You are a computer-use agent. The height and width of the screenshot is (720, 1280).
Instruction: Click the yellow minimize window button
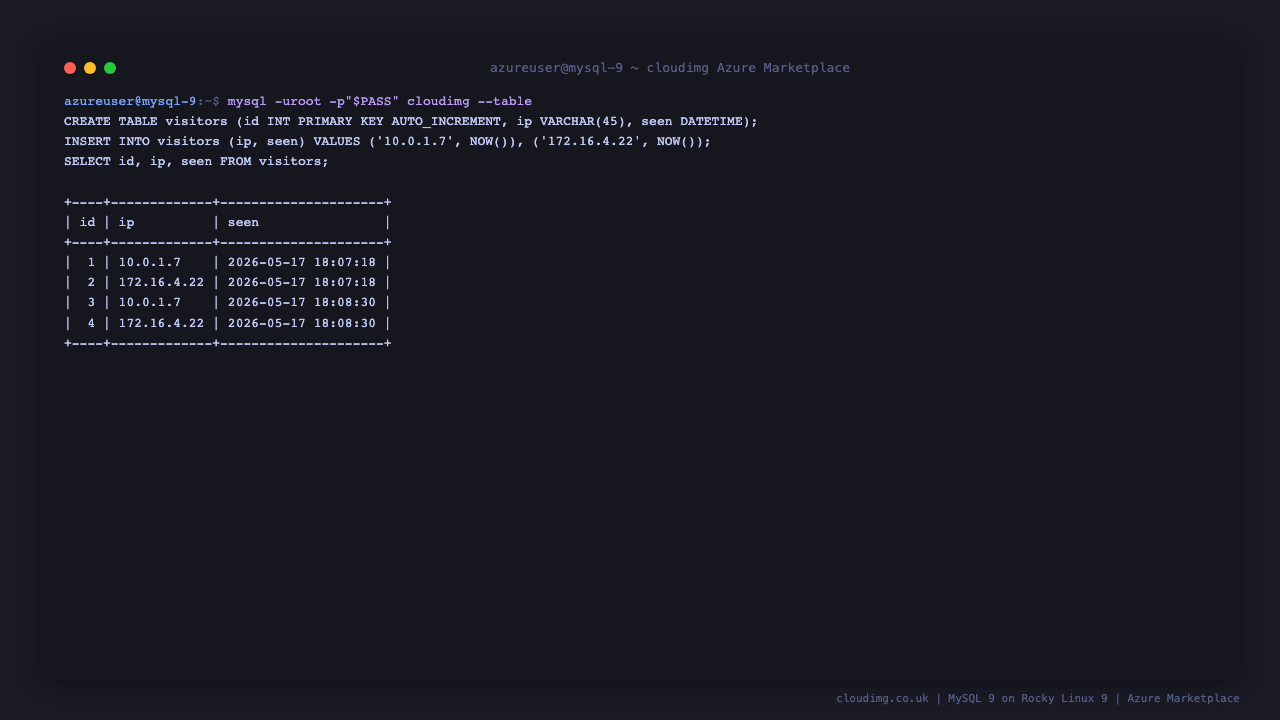90,68
